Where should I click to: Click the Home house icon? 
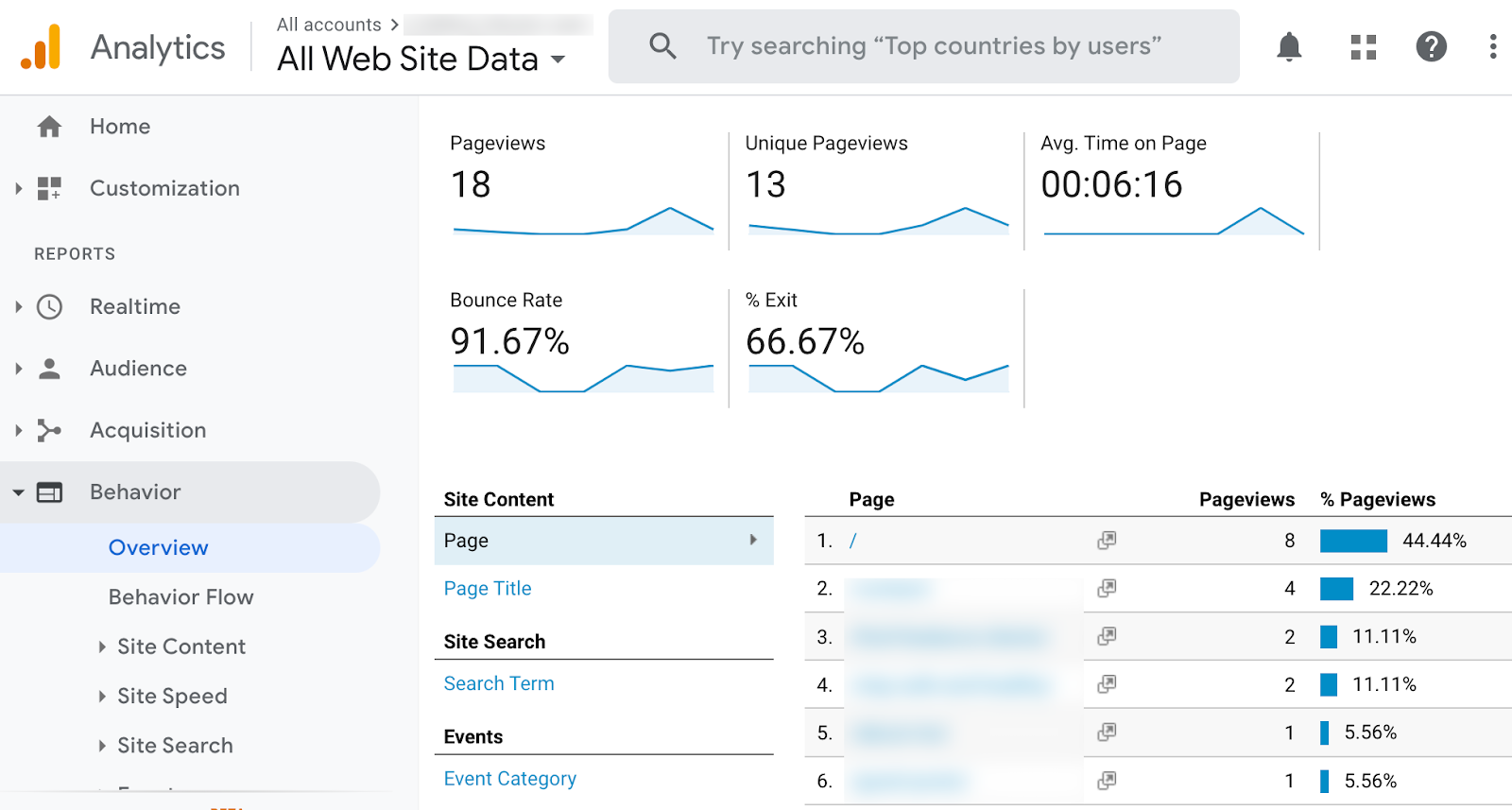(x=49, y=127)
